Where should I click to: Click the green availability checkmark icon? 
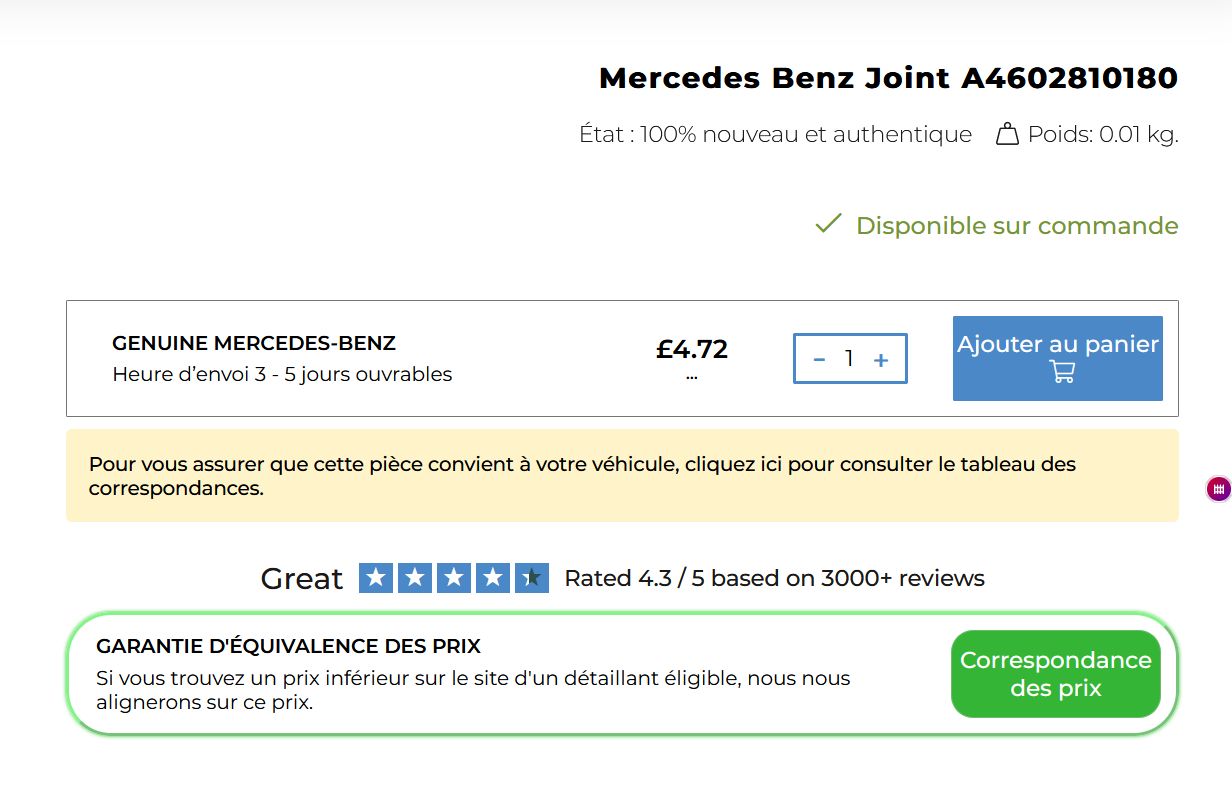(828, 224)
